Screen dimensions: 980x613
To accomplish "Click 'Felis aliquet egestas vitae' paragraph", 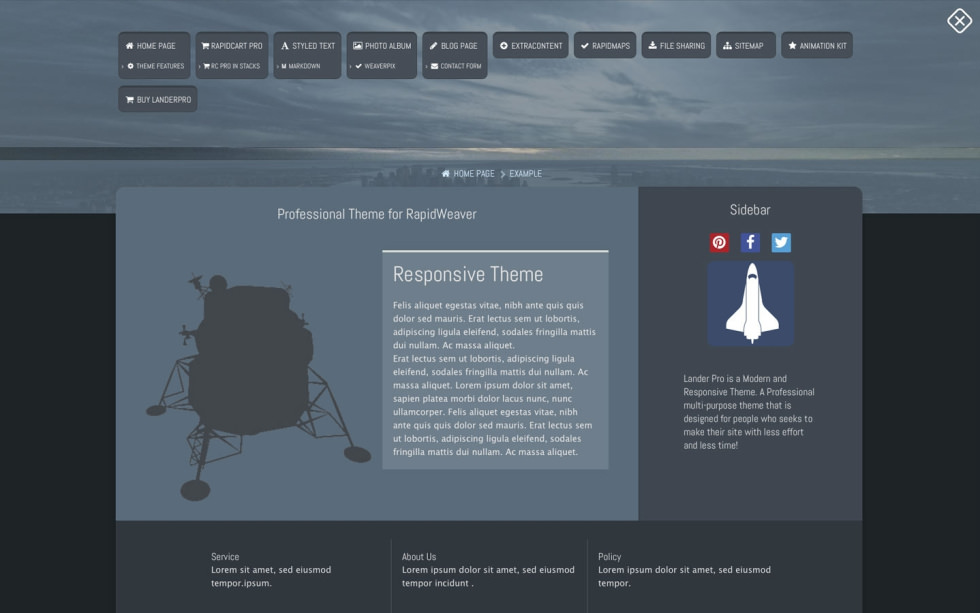I will (x=494, y=379).
